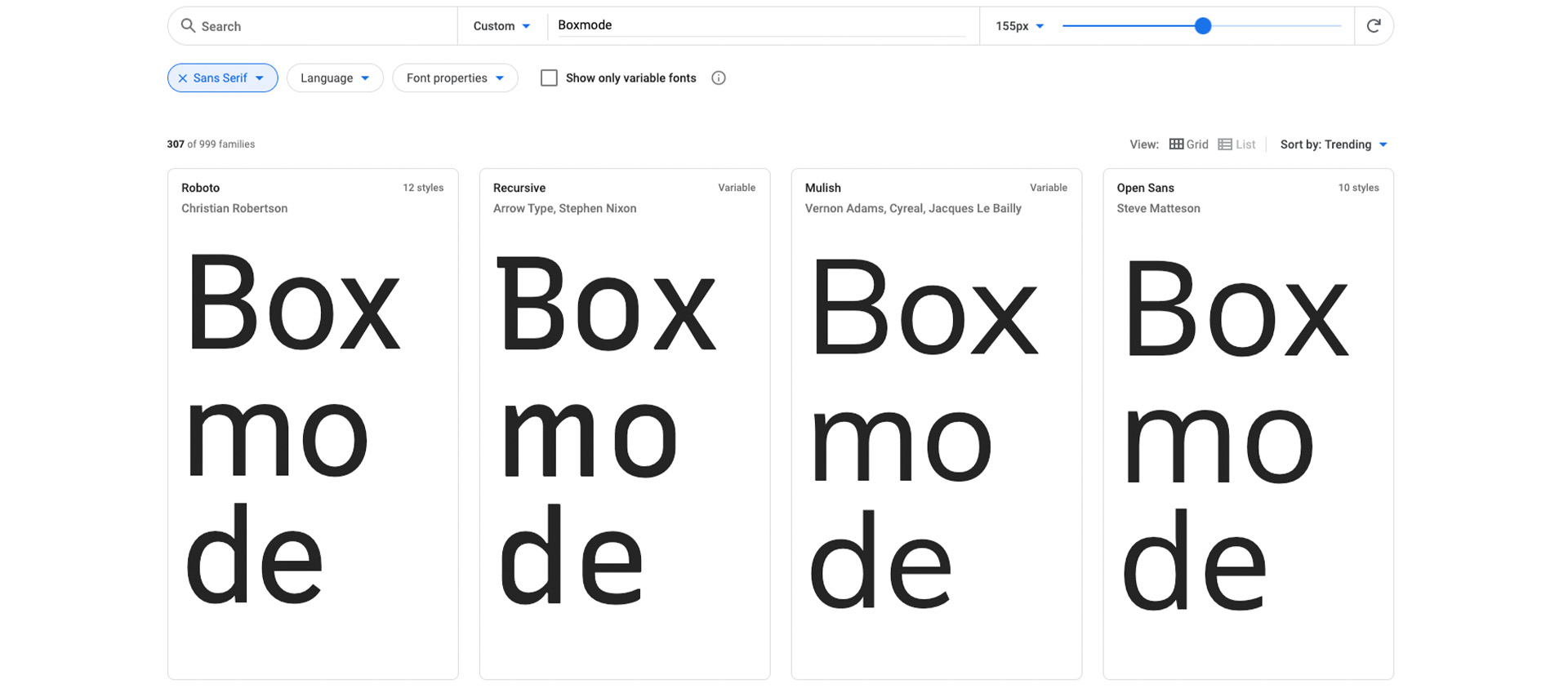1568x693 pixels.
Task: Select the Open Sans font preview
Action: tap(1248, 424)
